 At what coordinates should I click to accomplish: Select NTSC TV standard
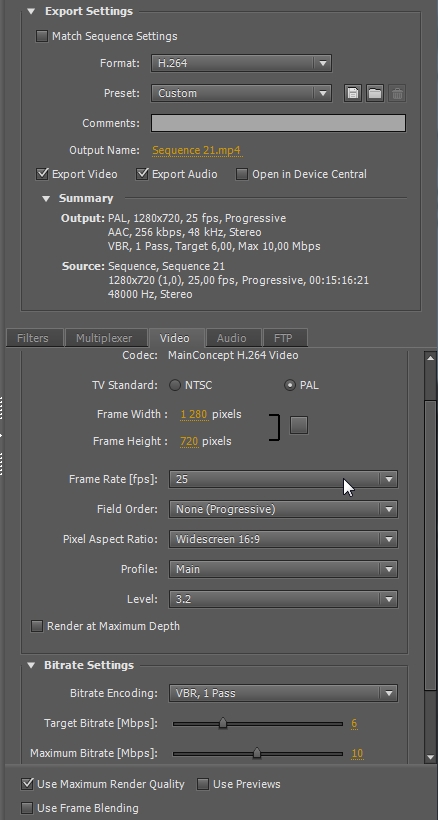[175, 385]
